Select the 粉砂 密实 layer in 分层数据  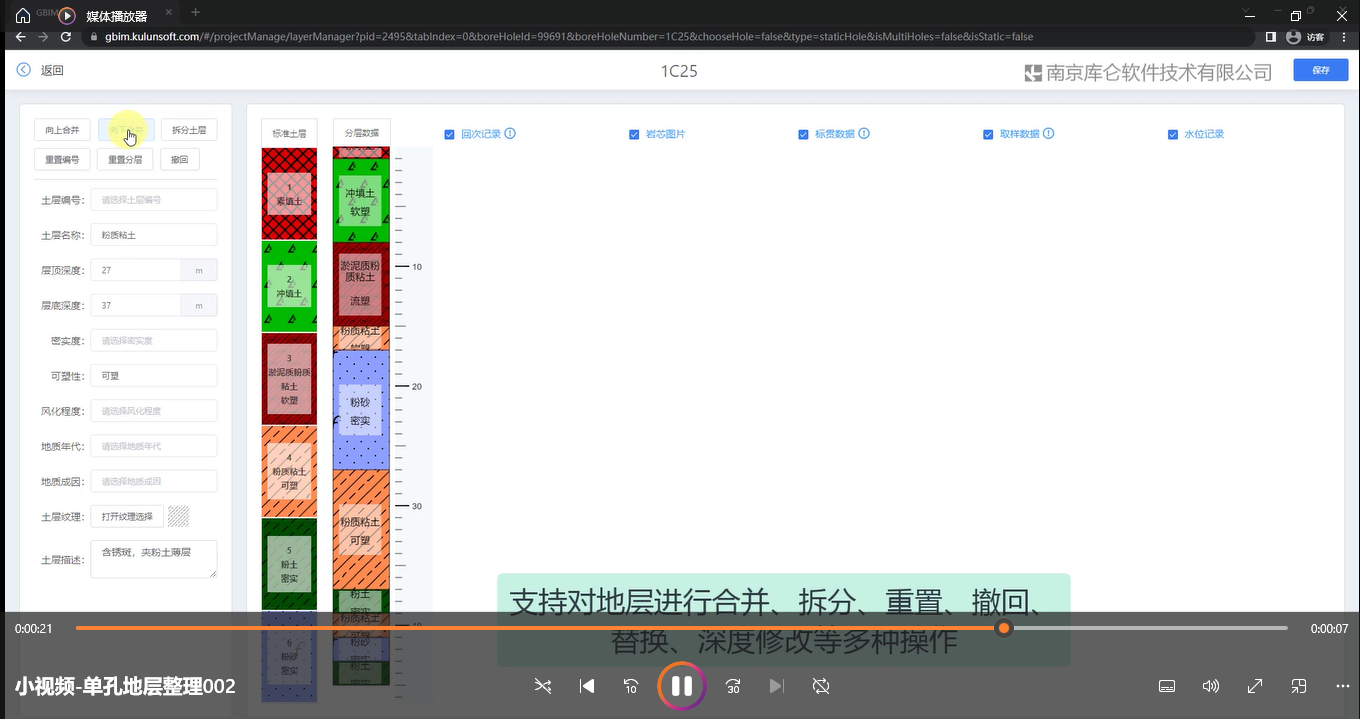[361, 410]
